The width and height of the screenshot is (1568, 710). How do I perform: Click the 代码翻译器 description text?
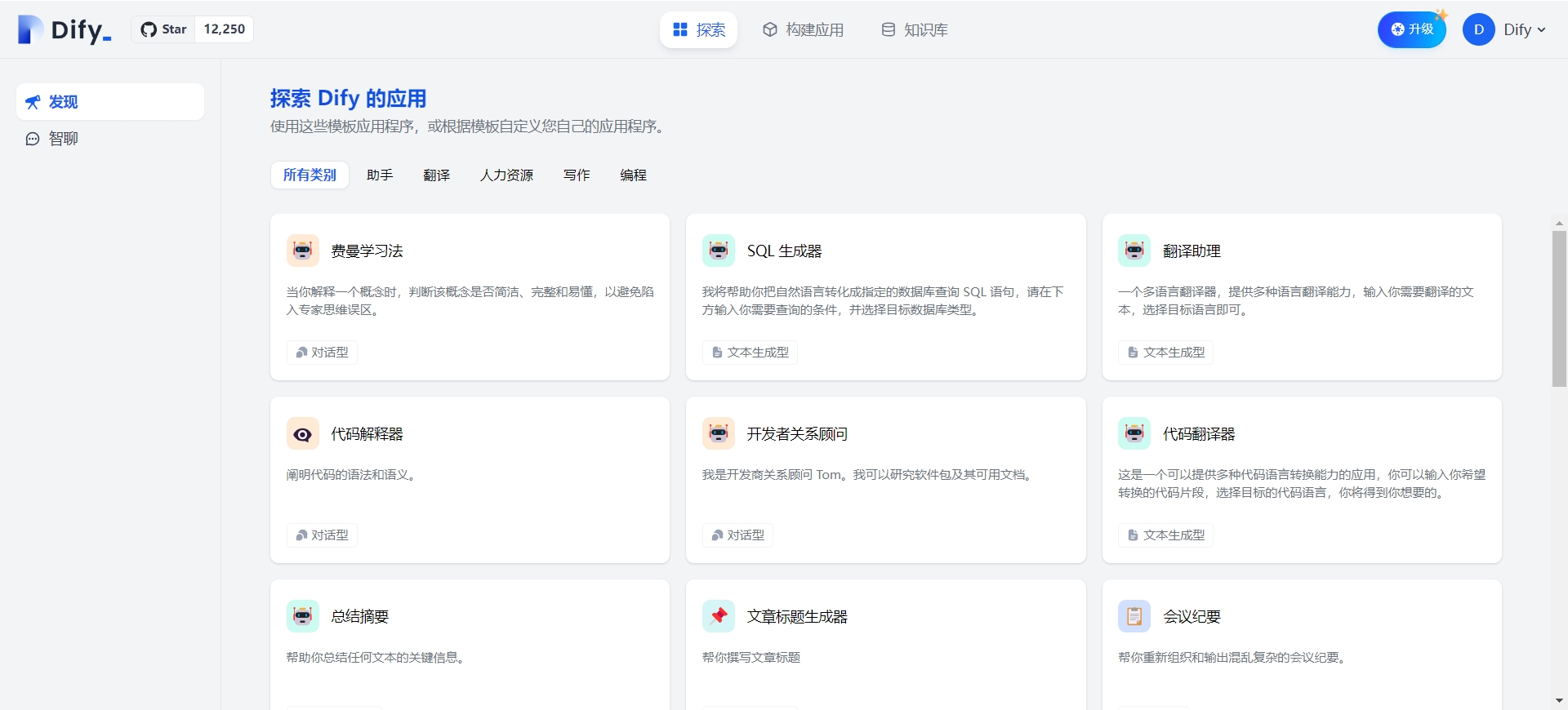1302,483
